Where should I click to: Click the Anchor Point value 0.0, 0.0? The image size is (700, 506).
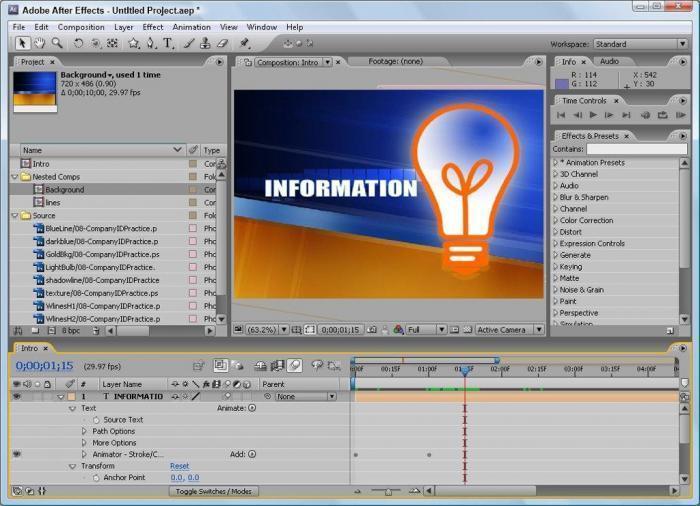pos(185,477)
